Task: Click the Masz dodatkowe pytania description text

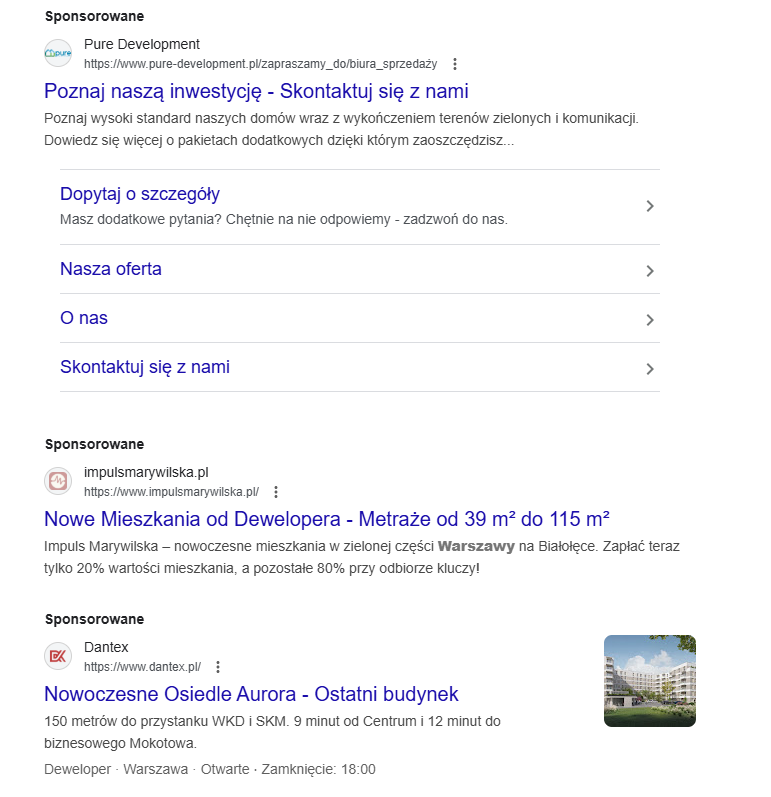Action: pyautogui.click(x=284, y=220)
